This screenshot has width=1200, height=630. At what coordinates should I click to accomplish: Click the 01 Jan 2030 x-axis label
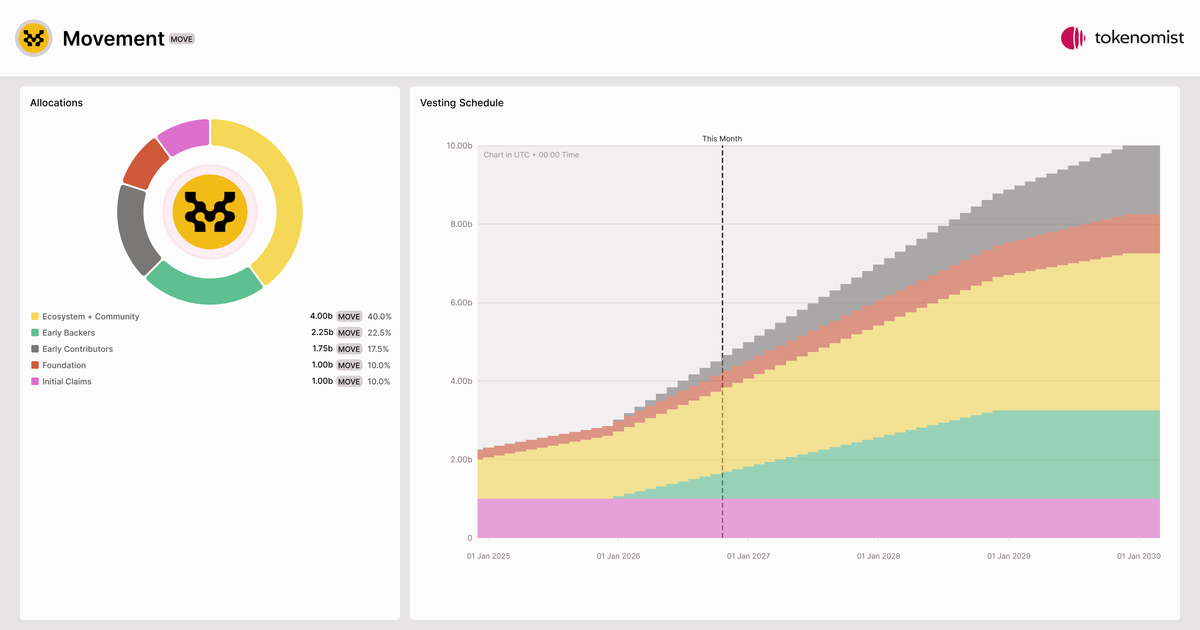tap(1137, 556)
